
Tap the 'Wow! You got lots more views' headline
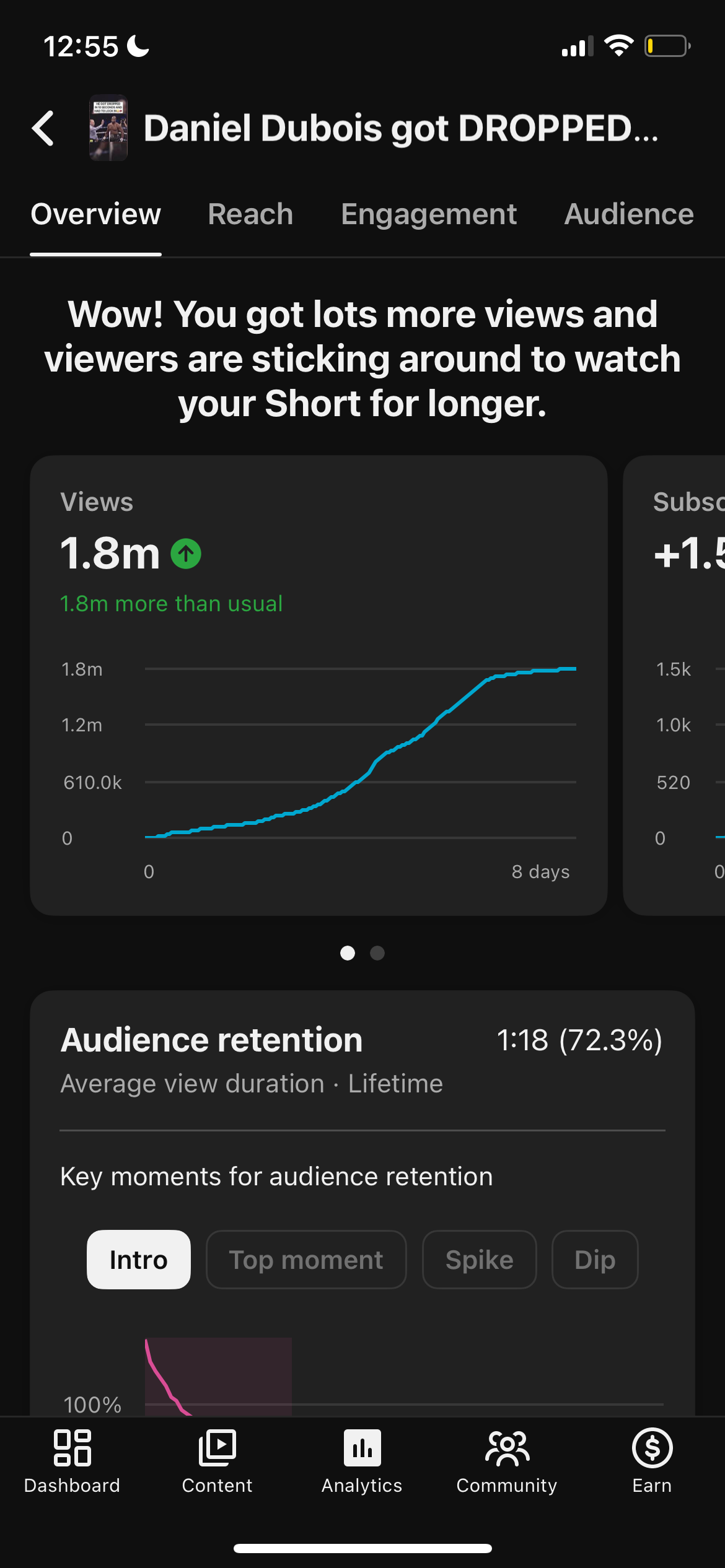click(362, 359)
